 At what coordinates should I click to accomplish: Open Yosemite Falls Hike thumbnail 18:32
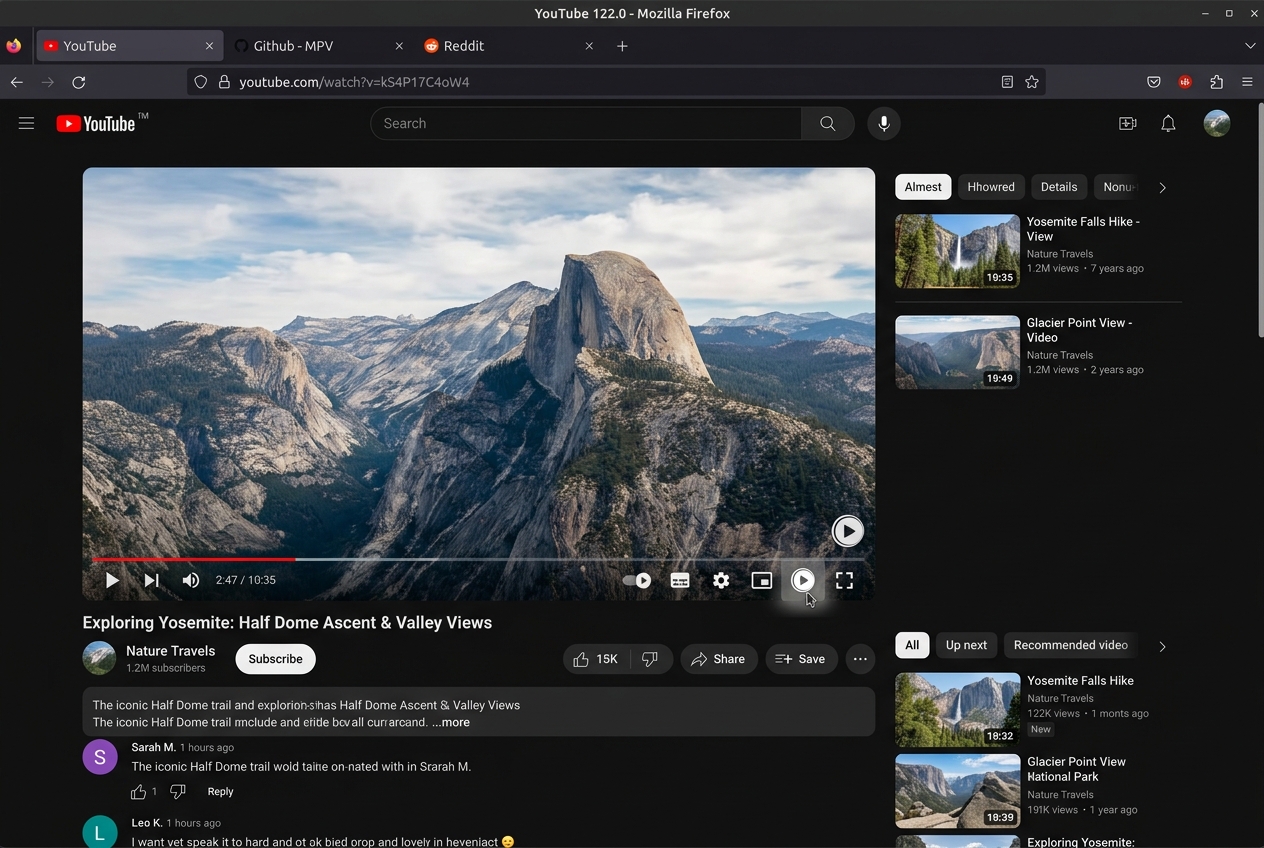pos(957,710)
